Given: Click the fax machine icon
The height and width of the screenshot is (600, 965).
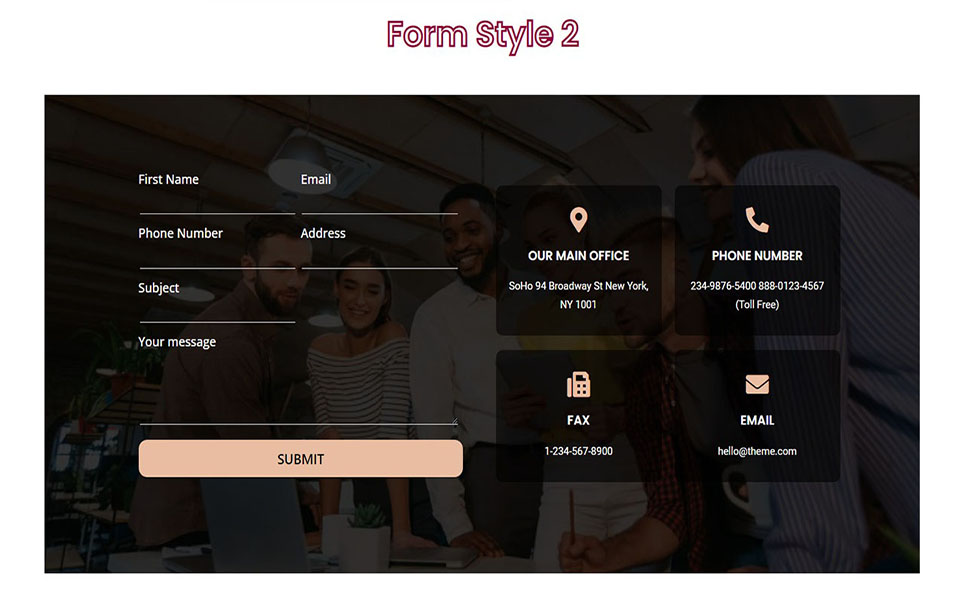Looking at the screenshot, I should tap(578, 385).
